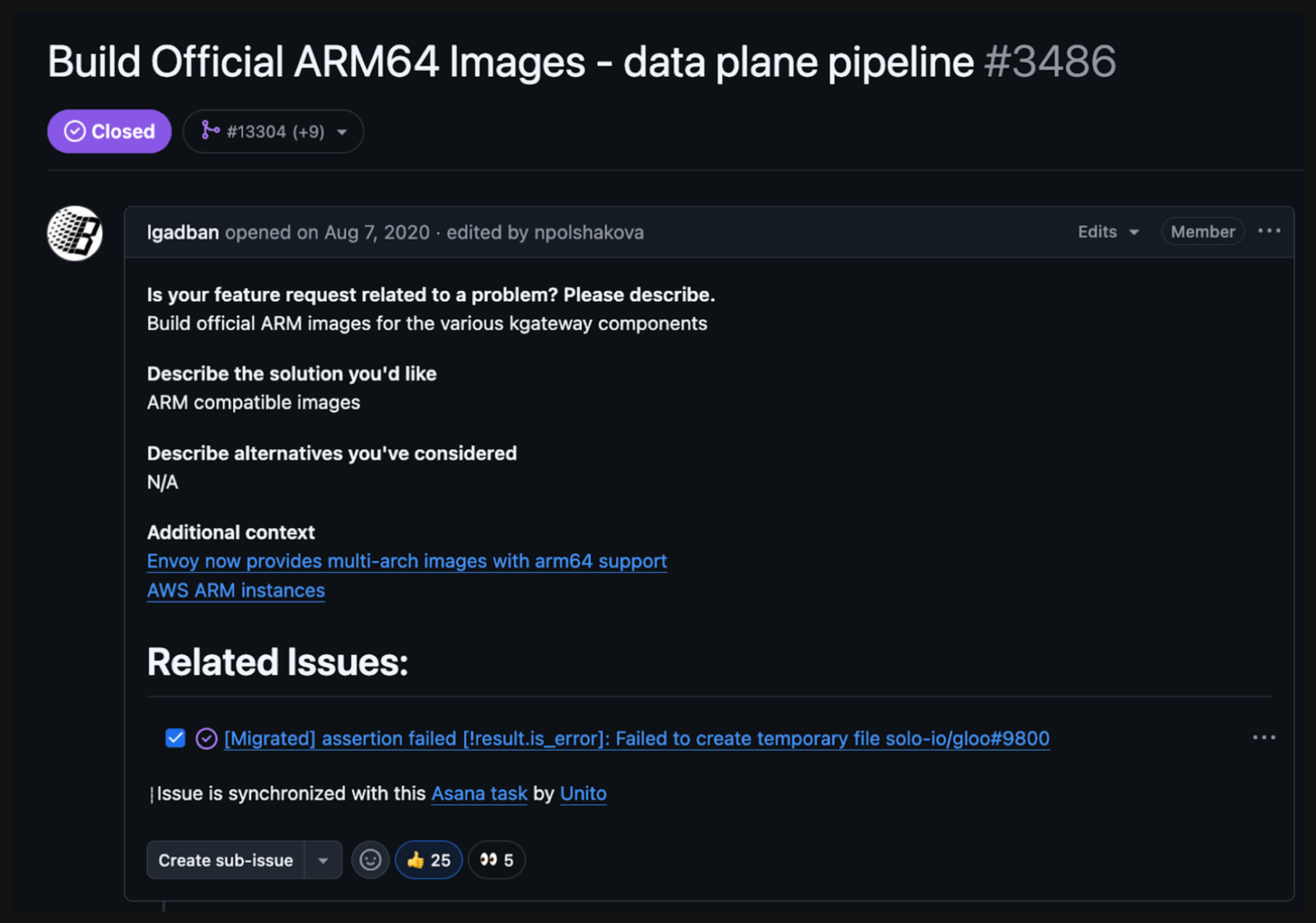Viewport: 1316px width, 923px height.
Task: Open the Asana task link
Action: (x=479, y=794)
